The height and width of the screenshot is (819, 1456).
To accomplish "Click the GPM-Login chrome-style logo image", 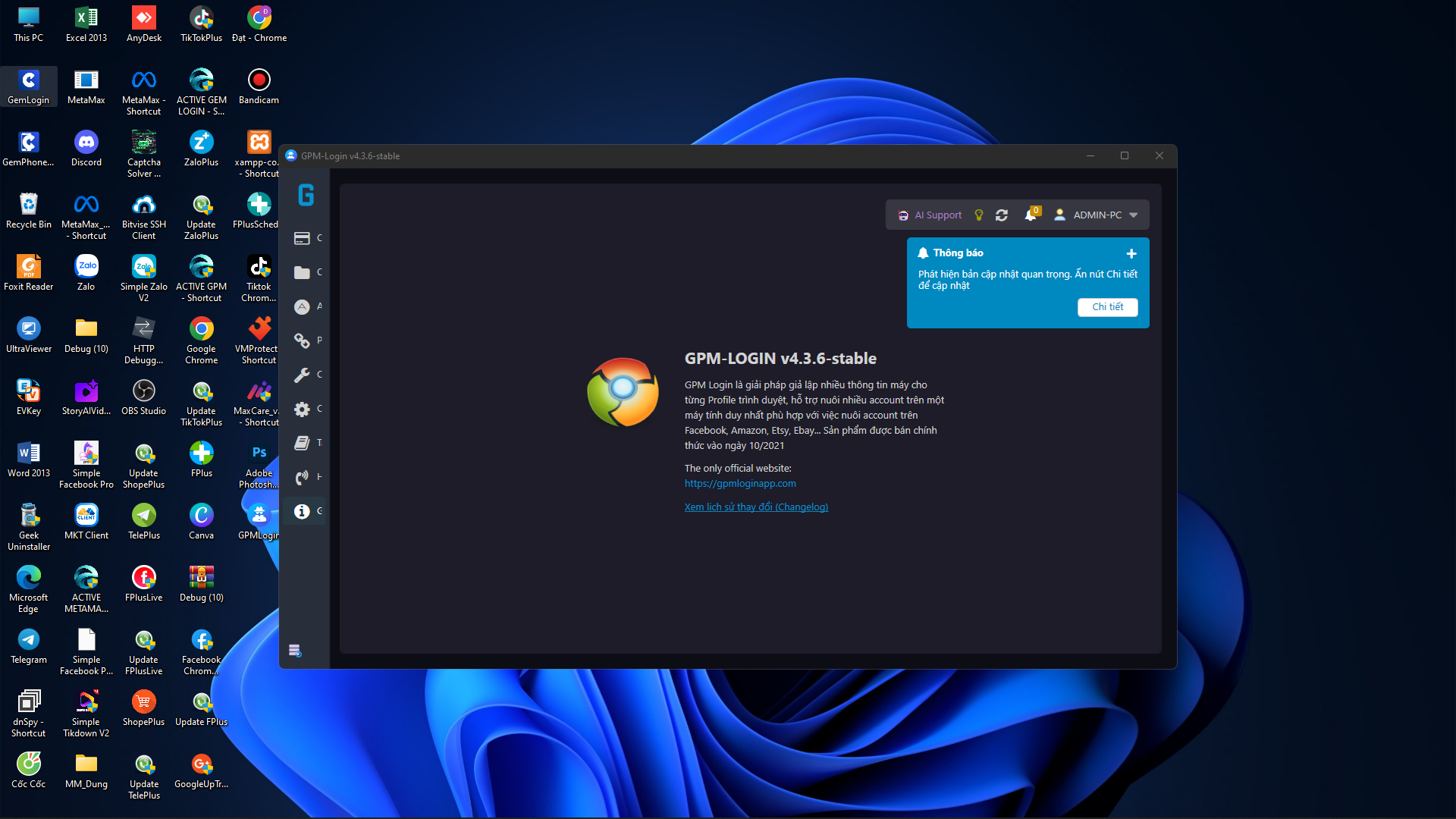I will pyautogui.click(x=623, y=392).
